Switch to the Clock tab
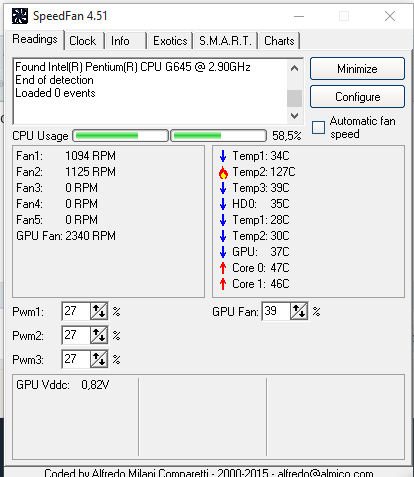This screenshot has width=414, height=477. click(x=83, y=41)
